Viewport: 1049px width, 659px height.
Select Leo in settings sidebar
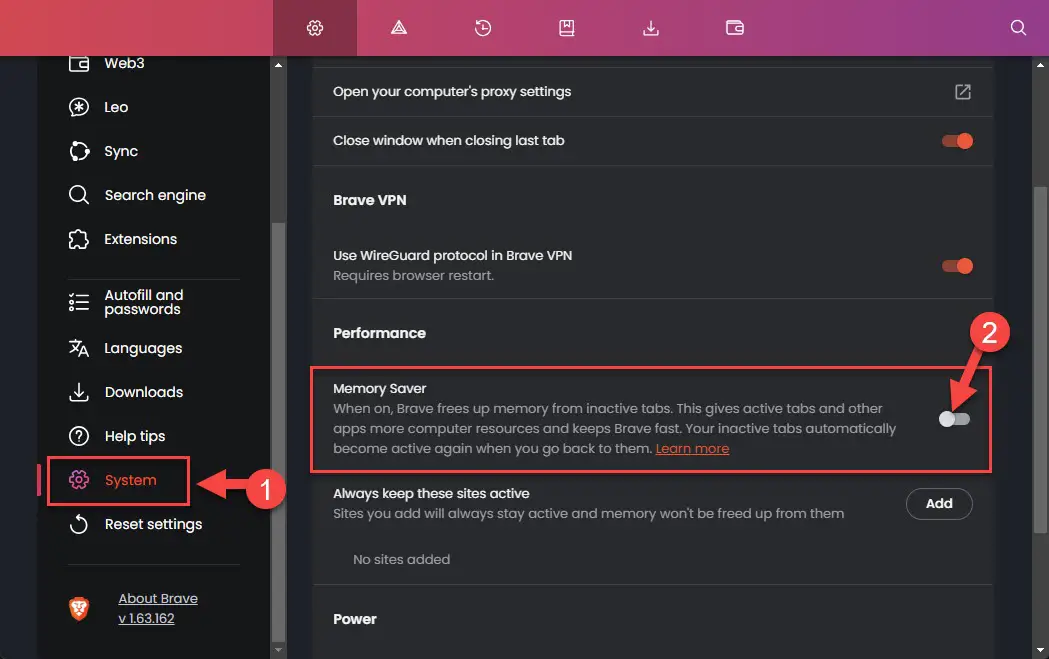point(116,107)
